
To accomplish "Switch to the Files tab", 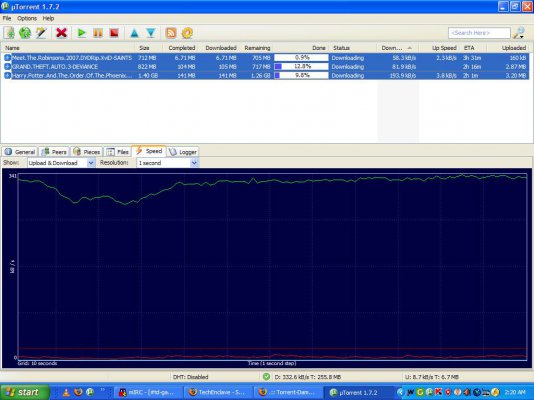I will coord(117,152).
